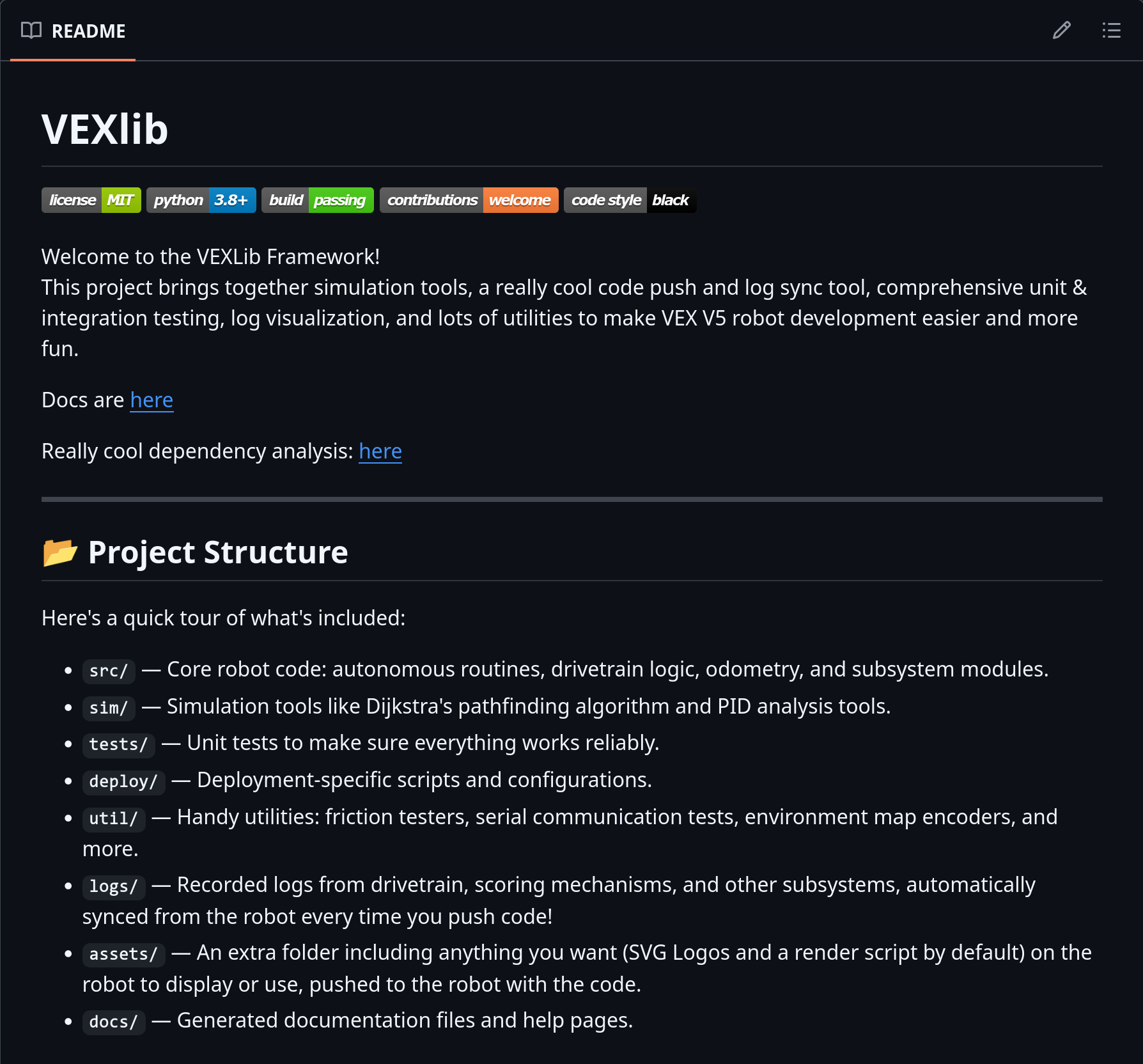This screenshot has width=1143, height=1064.
Task: Click the open book icon beside README
Action: pyautogui.click(x=31, y=30)
